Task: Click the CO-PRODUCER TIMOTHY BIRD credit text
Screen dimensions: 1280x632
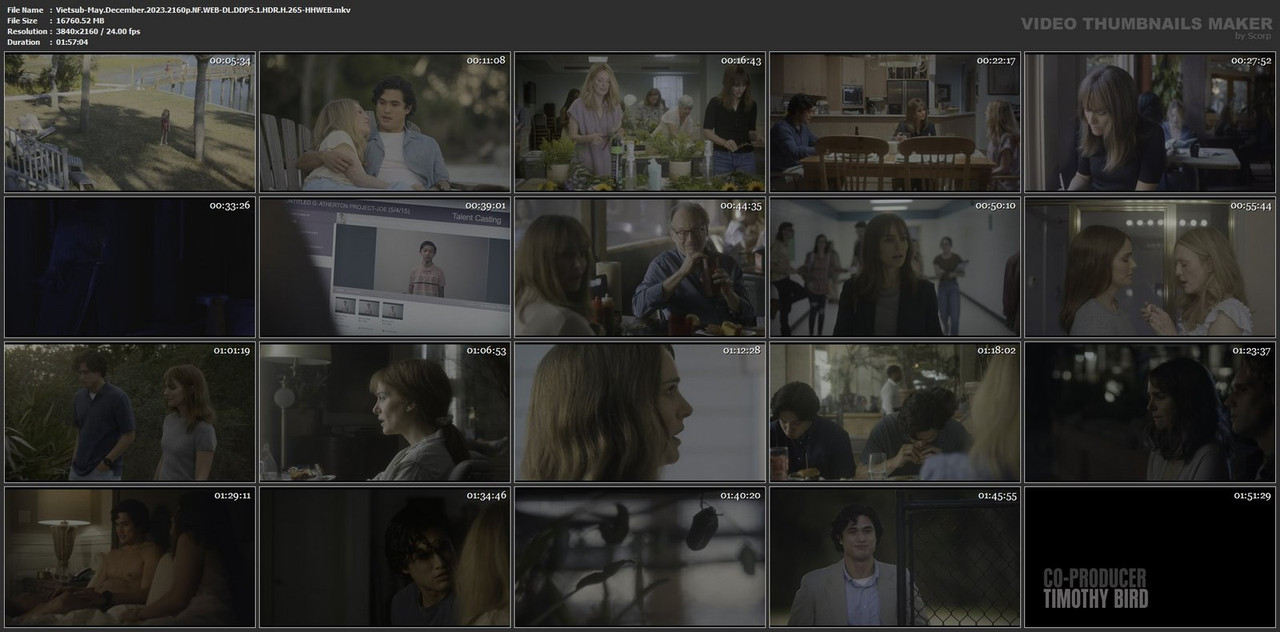Action: tap(1095, 589)
